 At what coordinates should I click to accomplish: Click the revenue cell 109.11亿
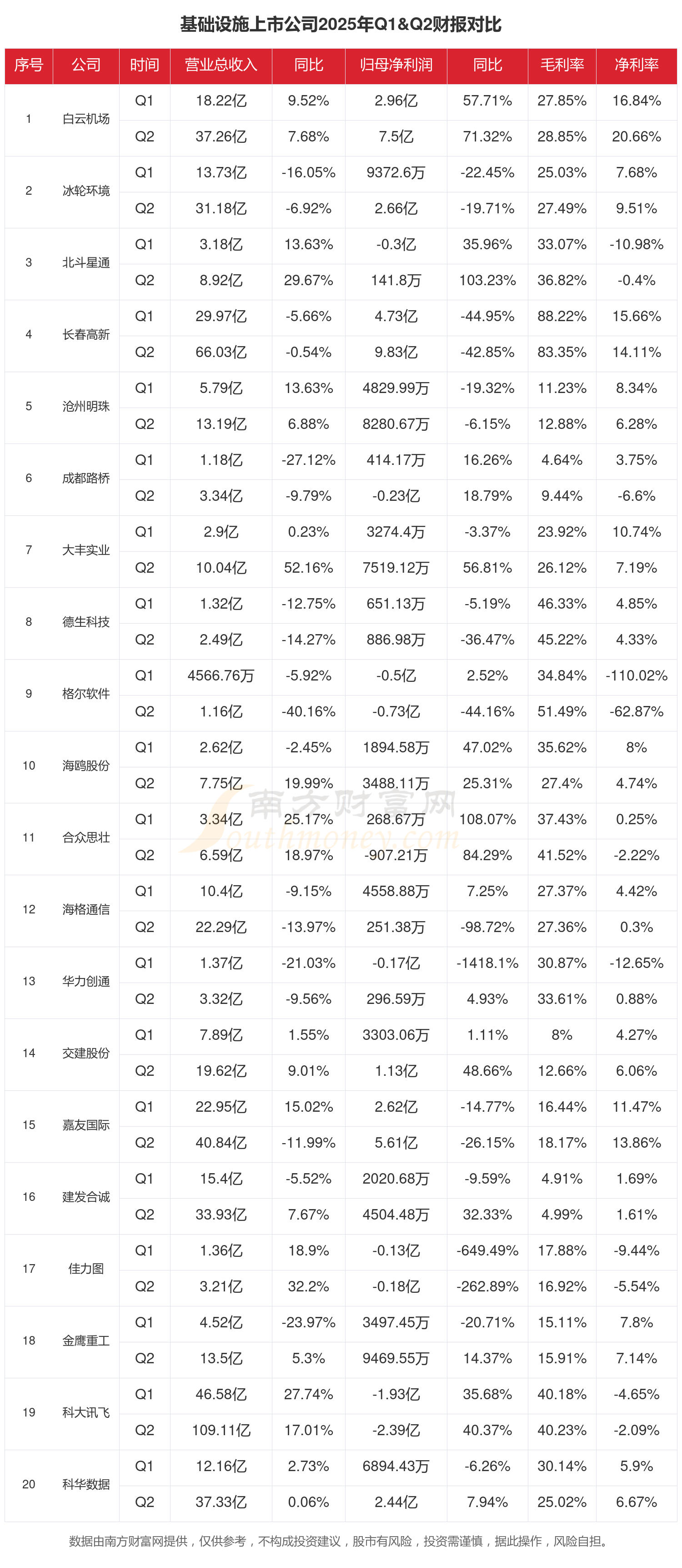(x=221, y=1430)
